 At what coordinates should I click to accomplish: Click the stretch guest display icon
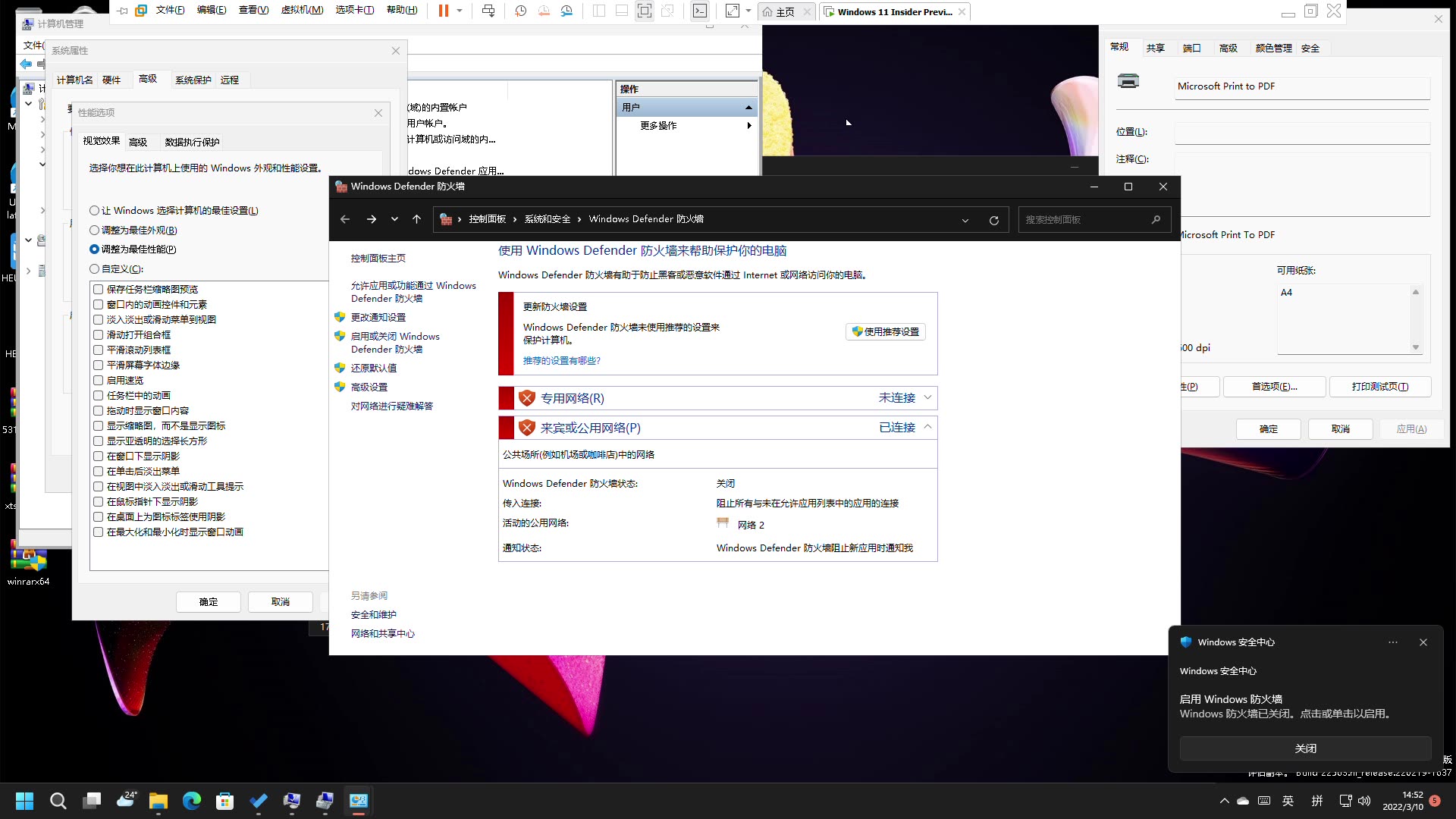(x=732, y=11)
